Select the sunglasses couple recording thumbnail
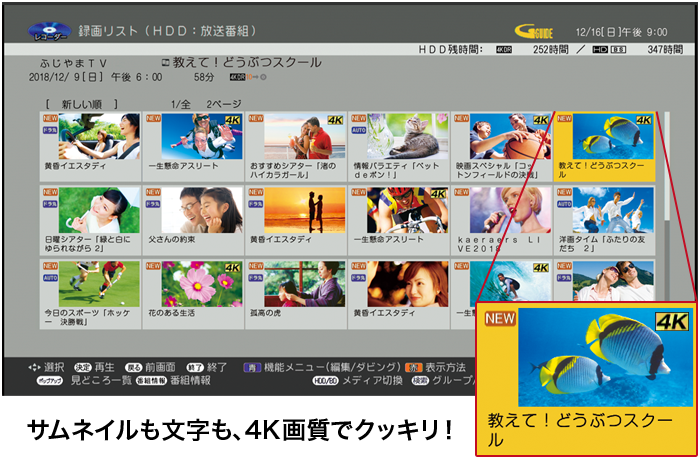 pyautogui.click(x=613, y=280)
